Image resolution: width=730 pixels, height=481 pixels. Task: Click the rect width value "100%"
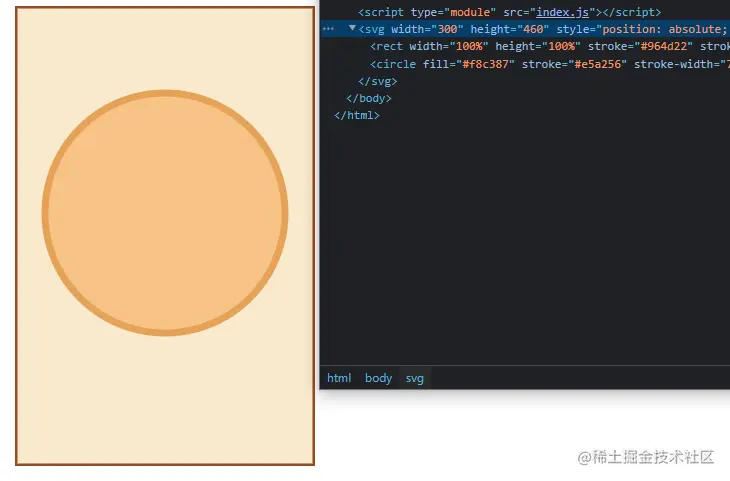pos(469,46)
